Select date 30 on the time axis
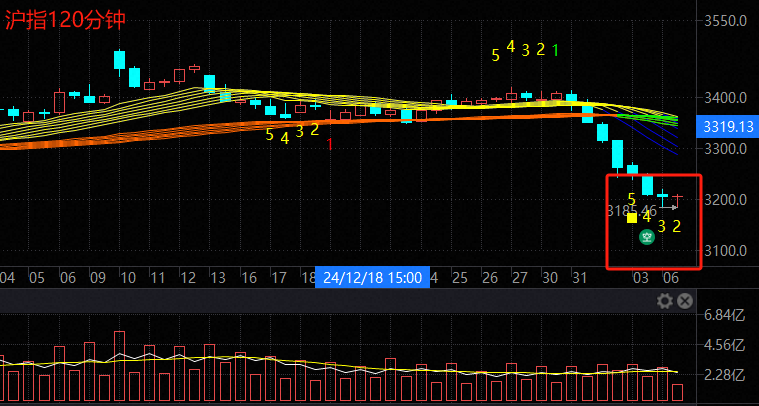 coord(549,278)
